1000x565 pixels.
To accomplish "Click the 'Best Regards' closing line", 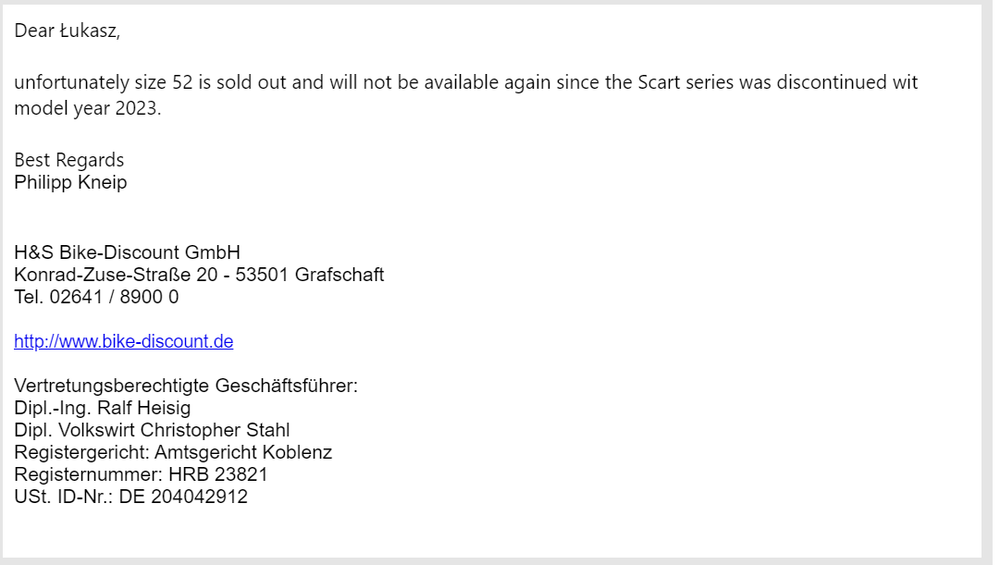I will click(x=69, y=160).
